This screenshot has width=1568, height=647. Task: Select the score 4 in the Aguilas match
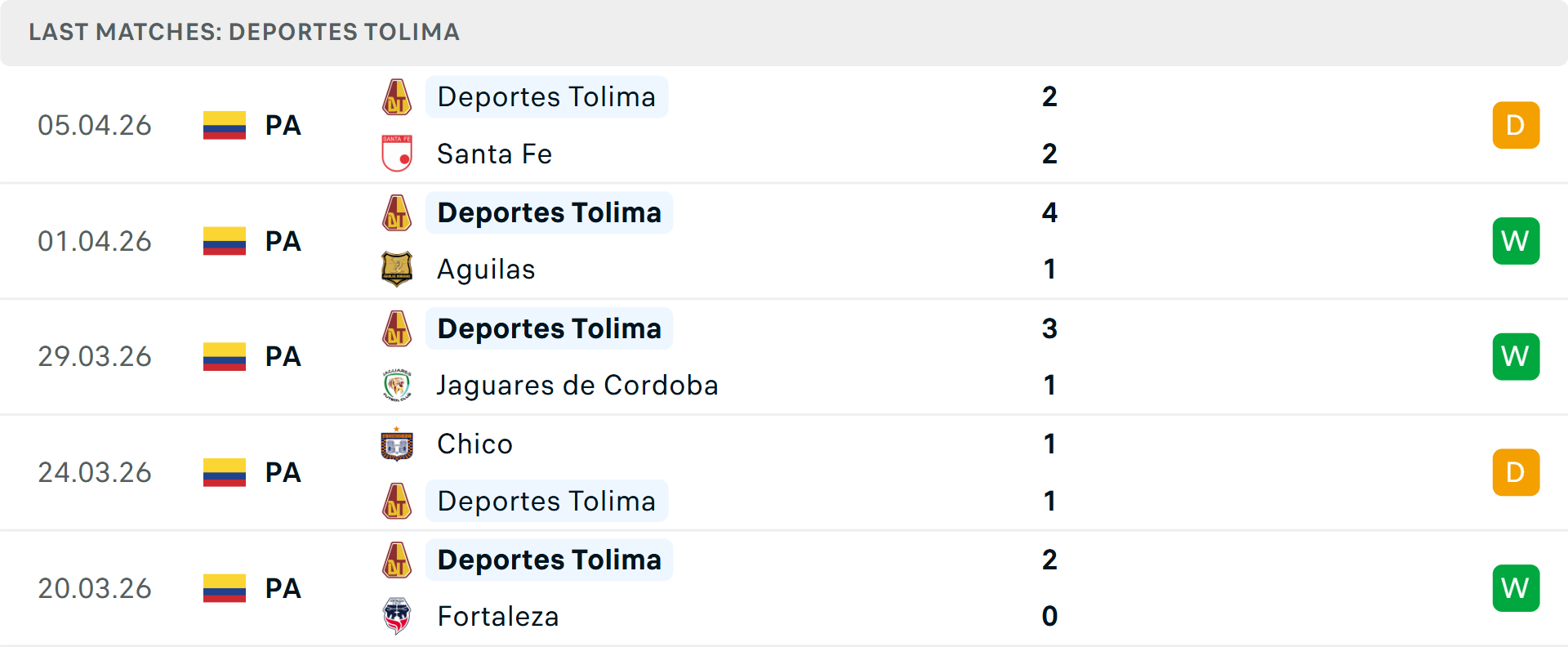coord(1050,212)
